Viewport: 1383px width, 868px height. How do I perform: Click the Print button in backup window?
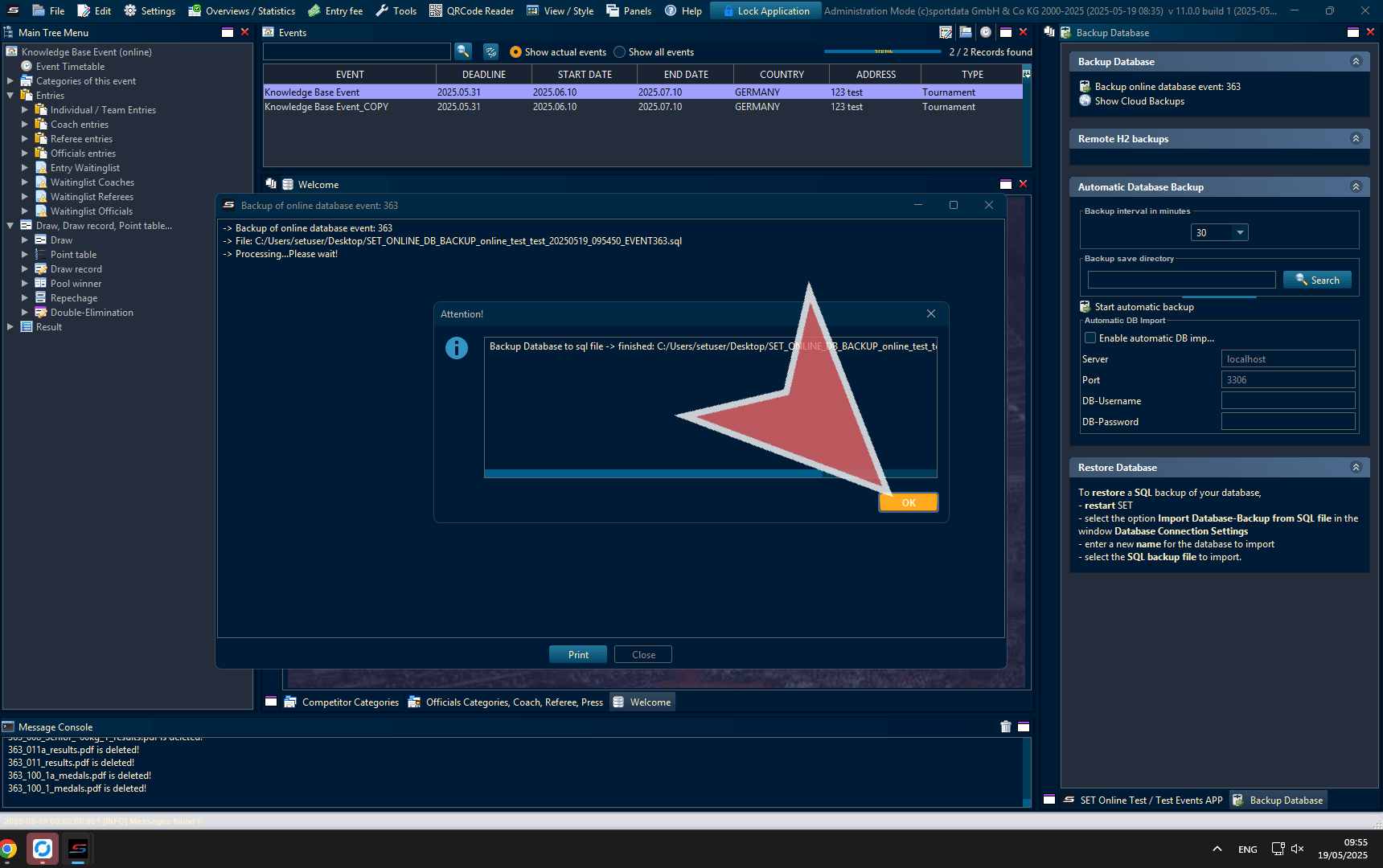tap(578, 655)
